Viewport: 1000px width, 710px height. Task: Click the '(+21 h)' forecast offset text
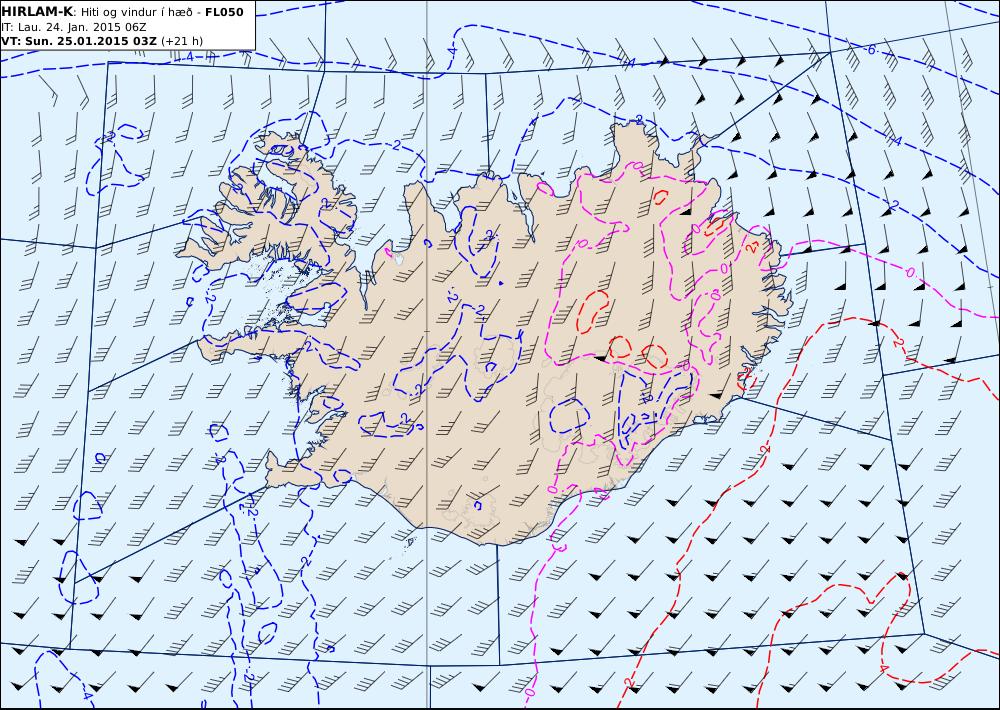(182, 41)
